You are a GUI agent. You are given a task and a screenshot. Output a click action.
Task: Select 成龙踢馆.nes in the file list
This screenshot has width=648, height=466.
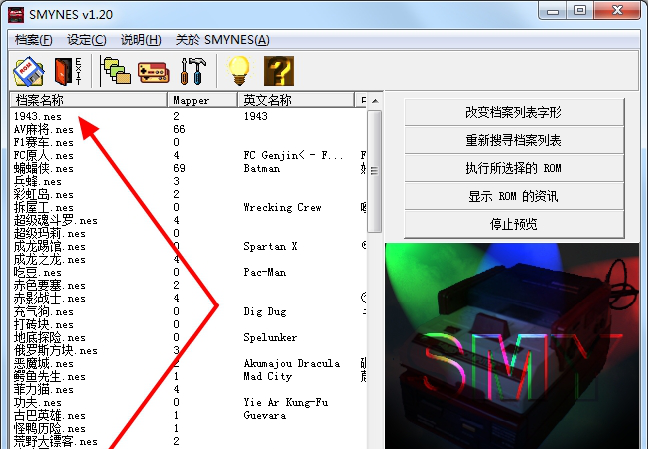pyautogui.click(x=50, y=247)
